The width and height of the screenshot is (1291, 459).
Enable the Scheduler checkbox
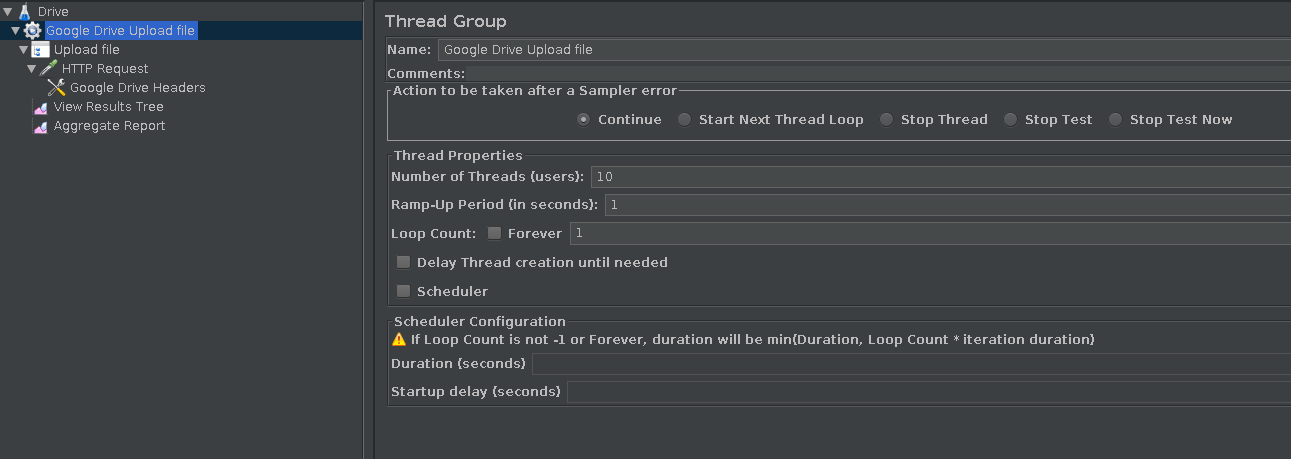(x=403, y=291)
